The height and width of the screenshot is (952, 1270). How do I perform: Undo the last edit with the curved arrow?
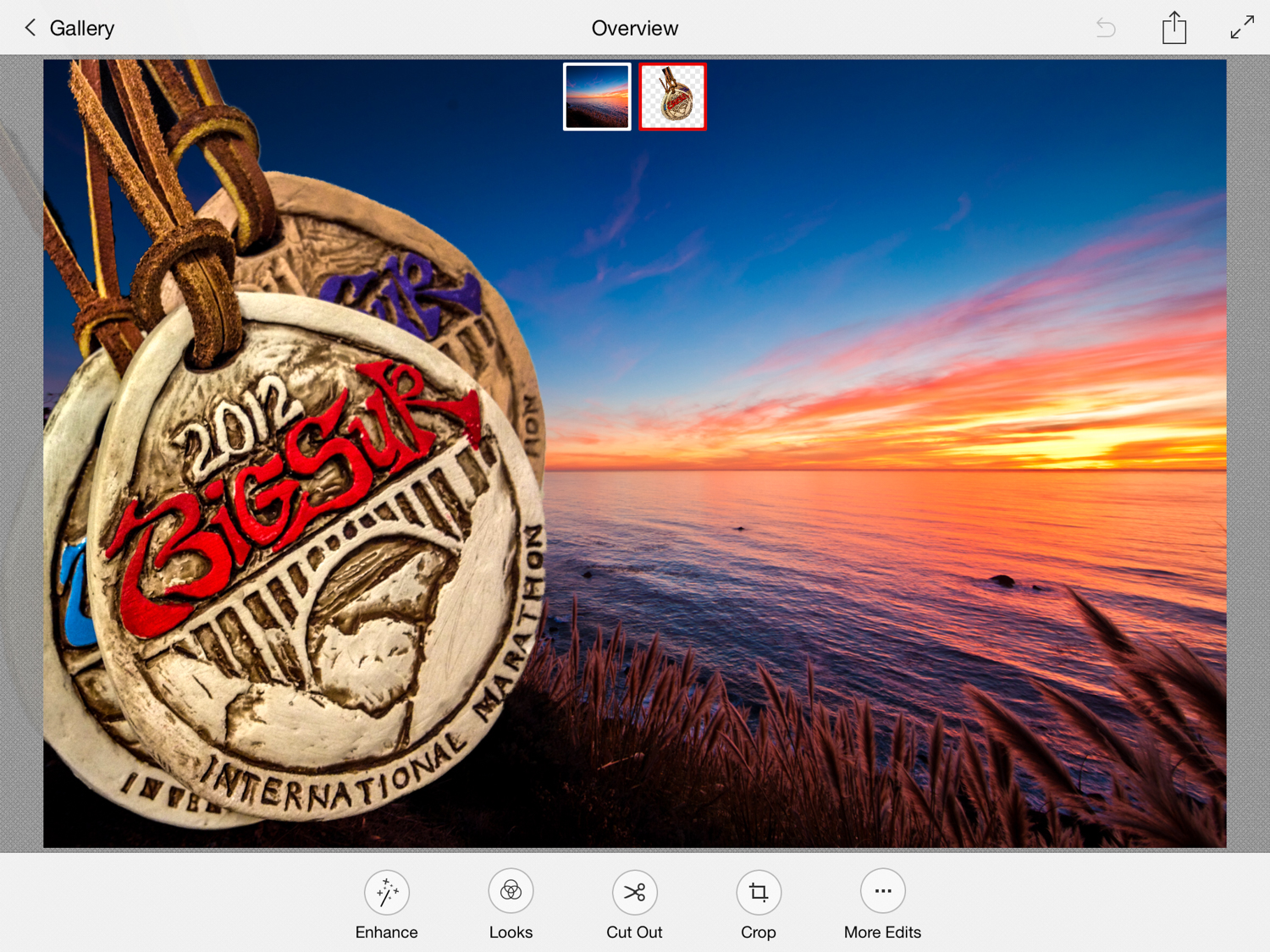point(1106,28)
